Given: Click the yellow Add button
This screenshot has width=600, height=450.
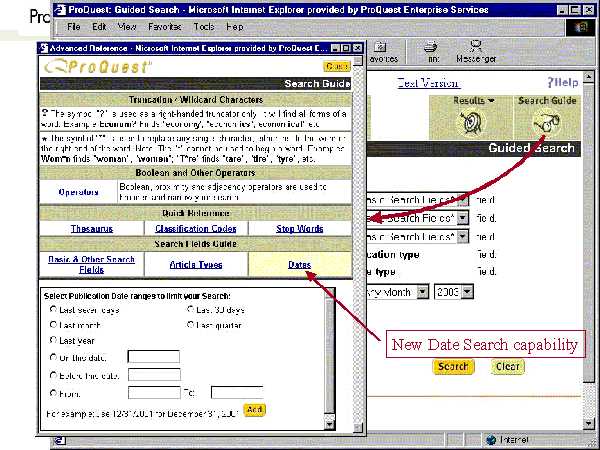Looking at the screenshot, I should pos(254,410).
